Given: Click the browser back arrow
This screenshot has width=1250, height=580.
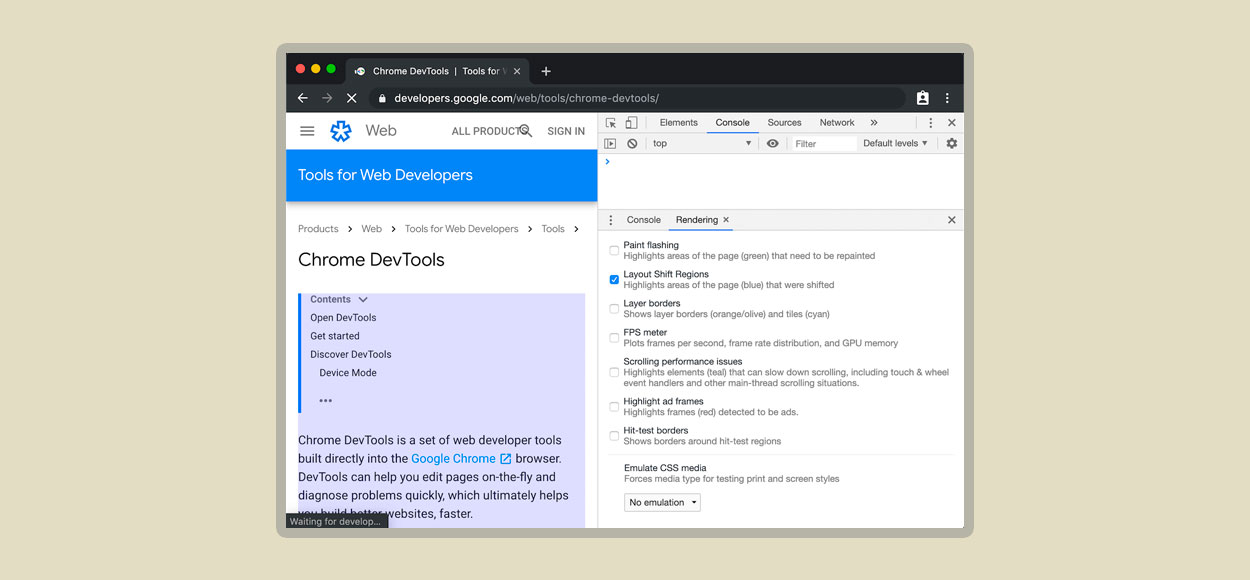Looking at the screenshot, I should click(303, 98).
